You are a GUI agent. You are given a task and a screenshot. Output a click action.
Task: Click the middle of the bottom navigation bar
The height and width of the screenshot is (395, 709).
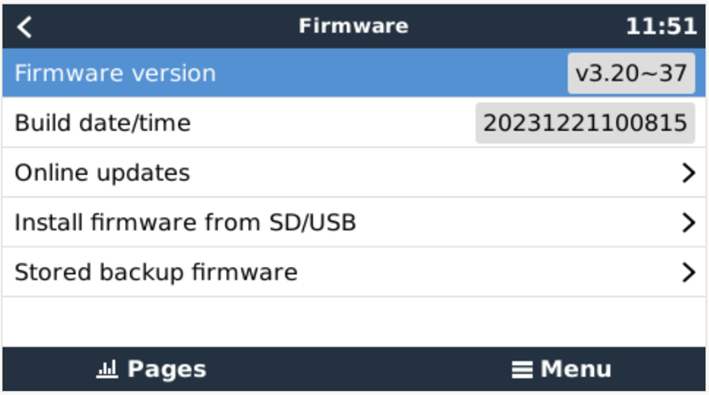354,369
